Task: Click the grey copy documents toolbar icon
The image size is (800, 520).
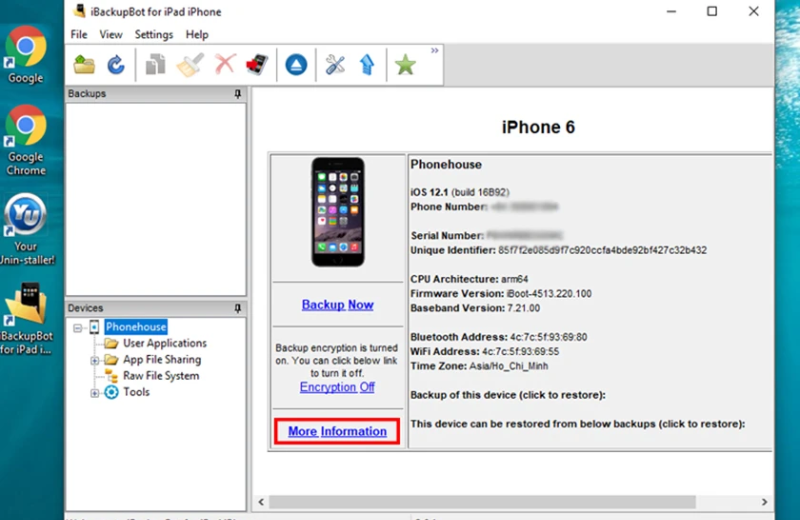Action: pyautogui.click(x=155, y=65)
